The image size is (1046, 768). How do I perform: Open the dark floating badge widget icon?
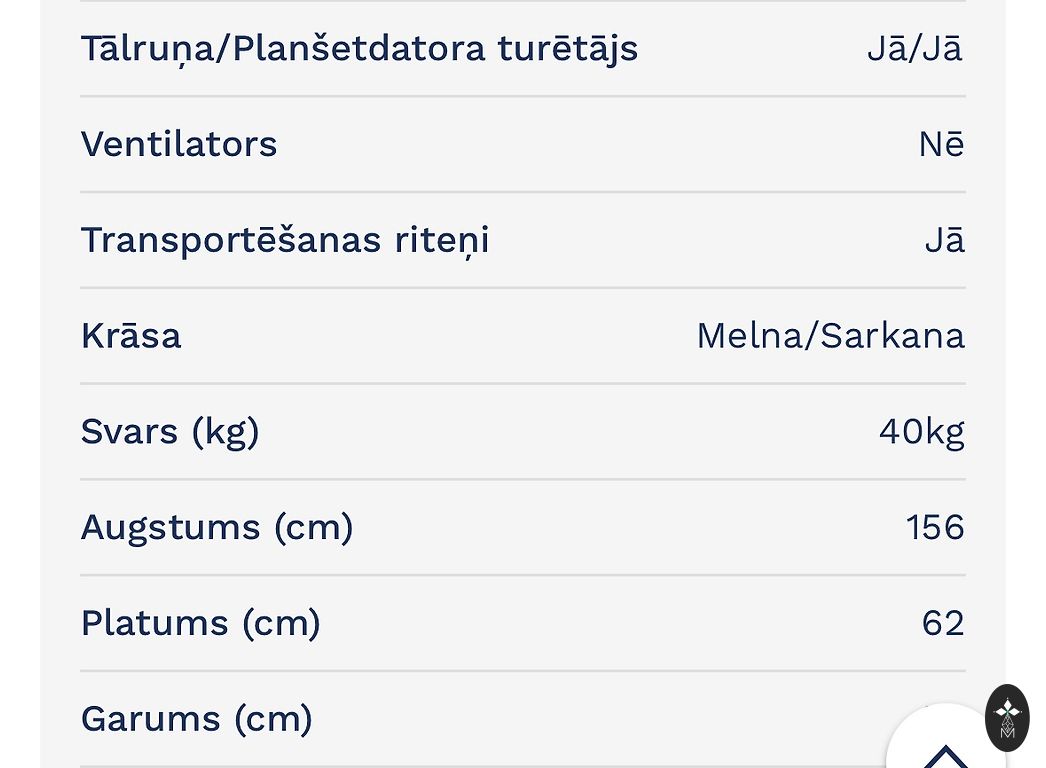1007,717
